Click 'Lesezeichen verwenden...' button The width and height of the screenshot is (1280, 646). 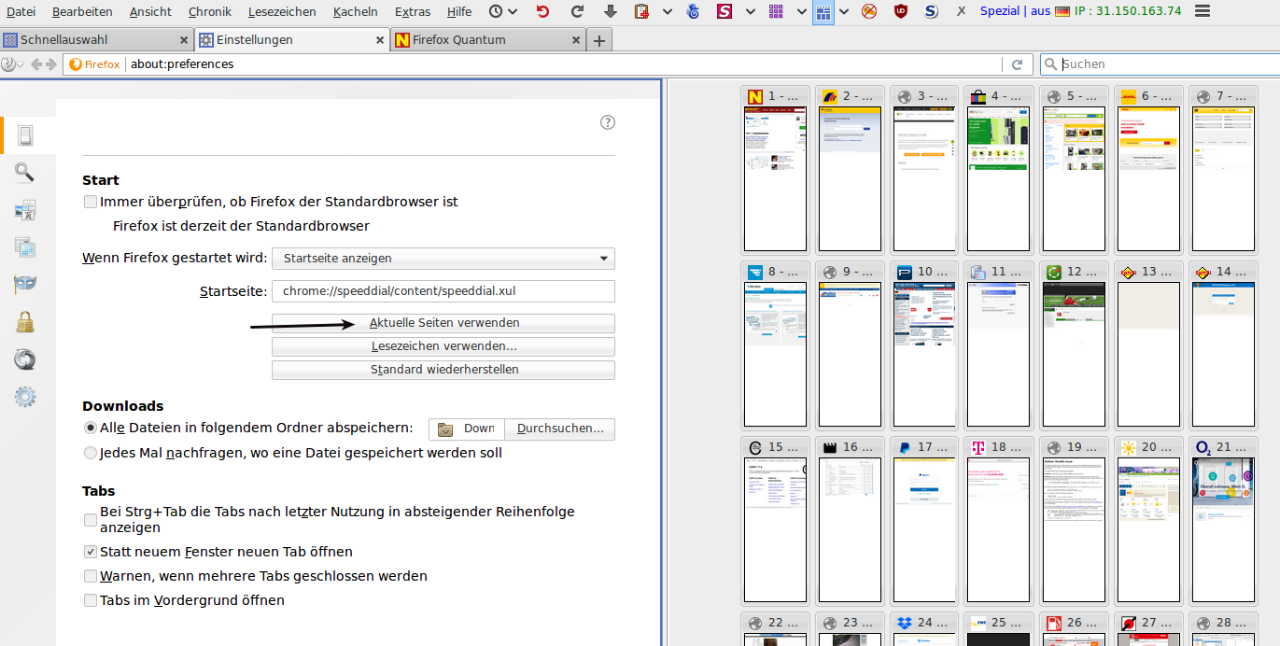(443, 346)
